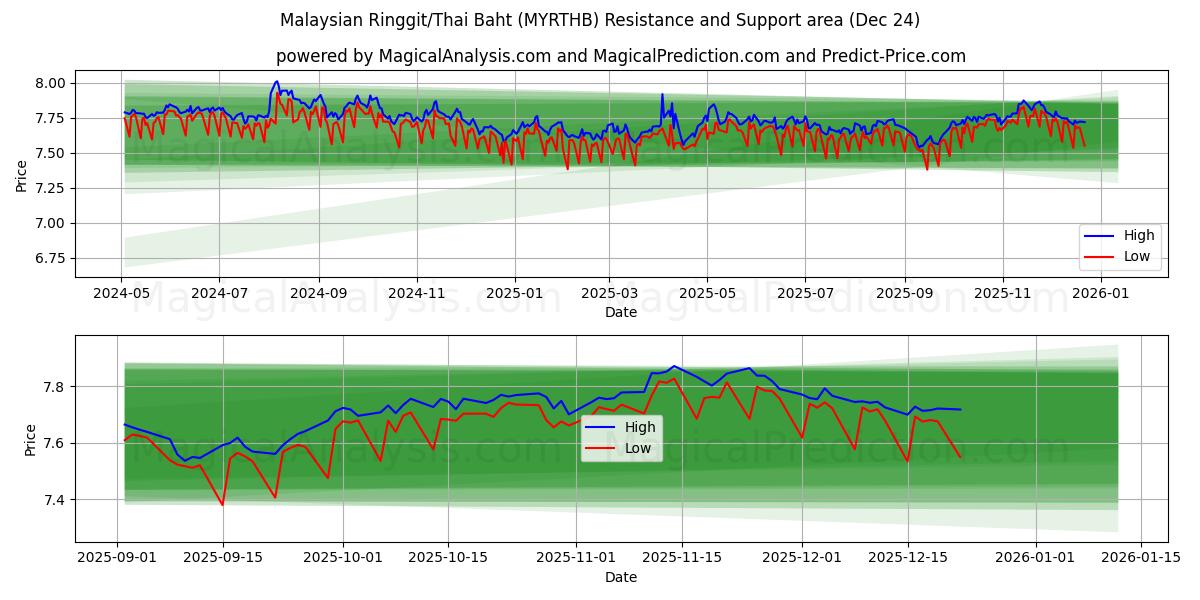Toggle the High legend entry in bottom chart
The height and width of the screenshot is (600, 1200).
point(625,426)
